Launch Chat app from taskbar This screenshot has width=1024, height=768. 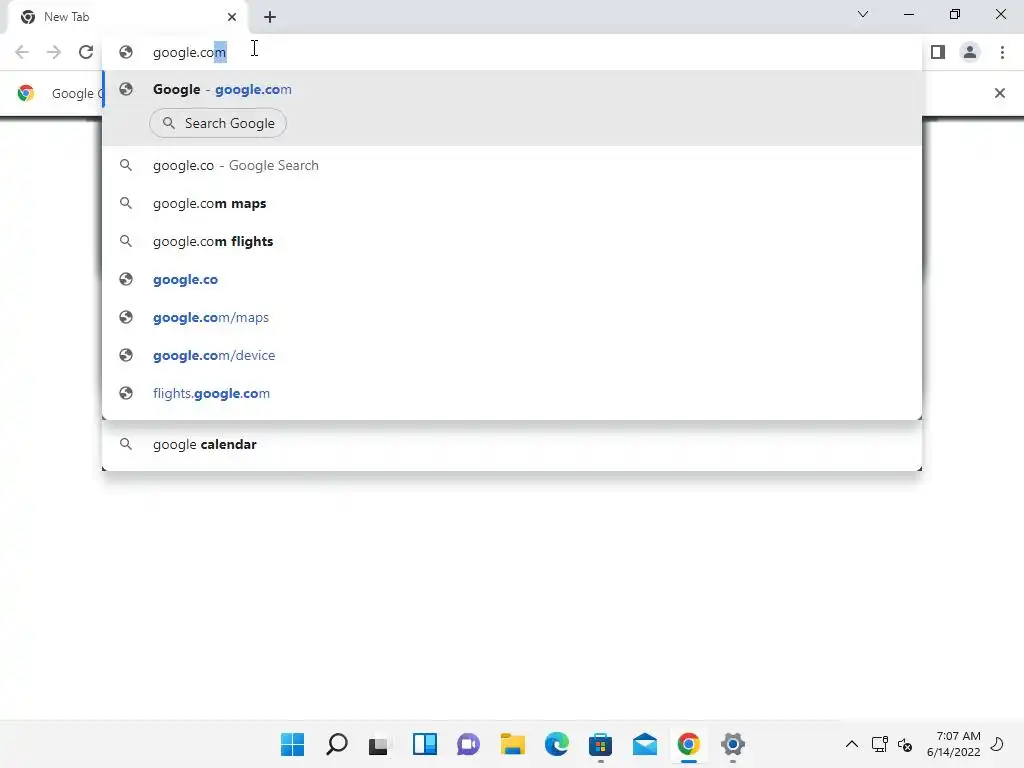pyautogui.click(x=468, y=744)
